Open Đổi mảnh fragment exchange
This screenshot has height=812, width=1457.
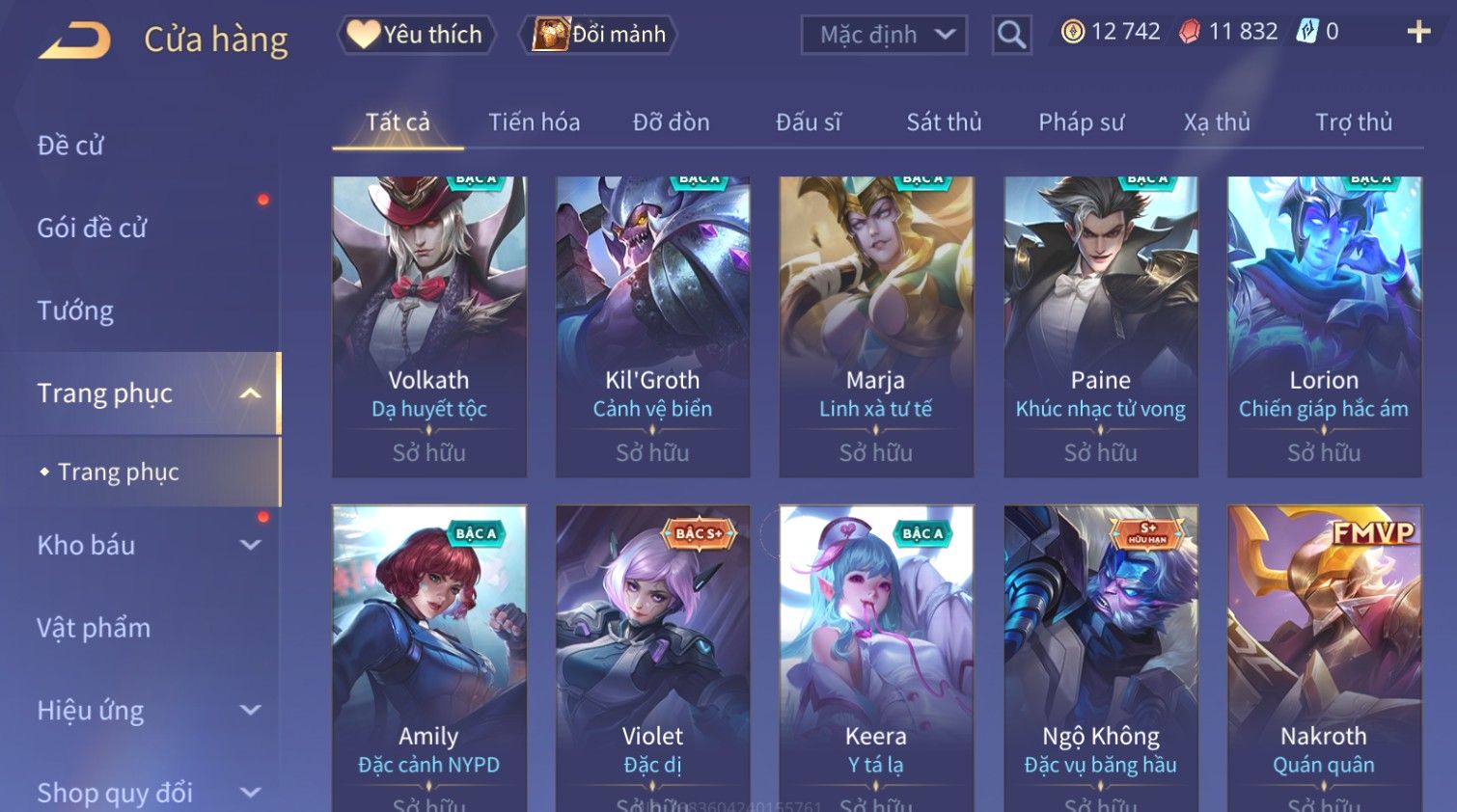pyautogui.click(x=598, y=35)
